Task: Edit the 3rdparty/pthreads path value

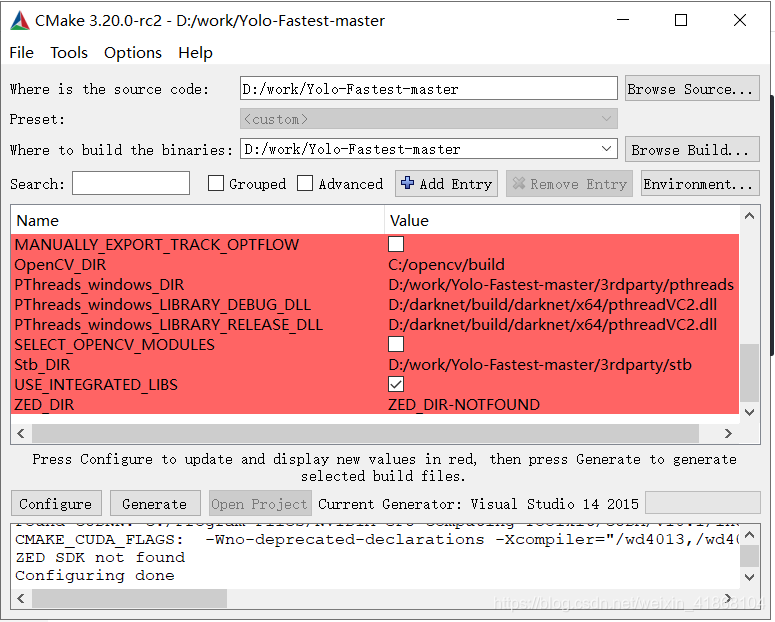Action: (561, 285)
